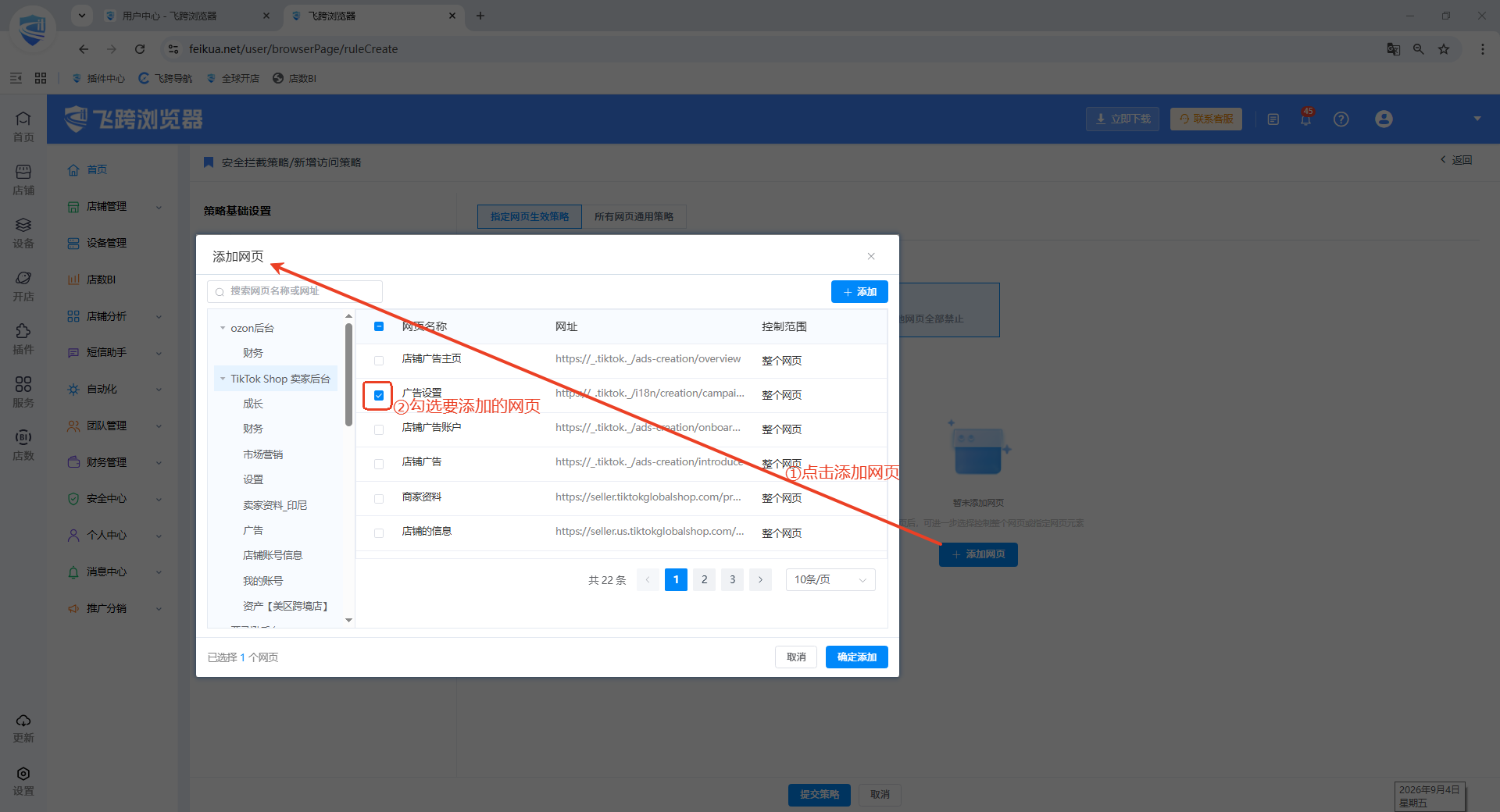Expand the 自动化 menu
Image resolution: width=1500 pixels, height=812 pixels.
(x=114, y=389)
